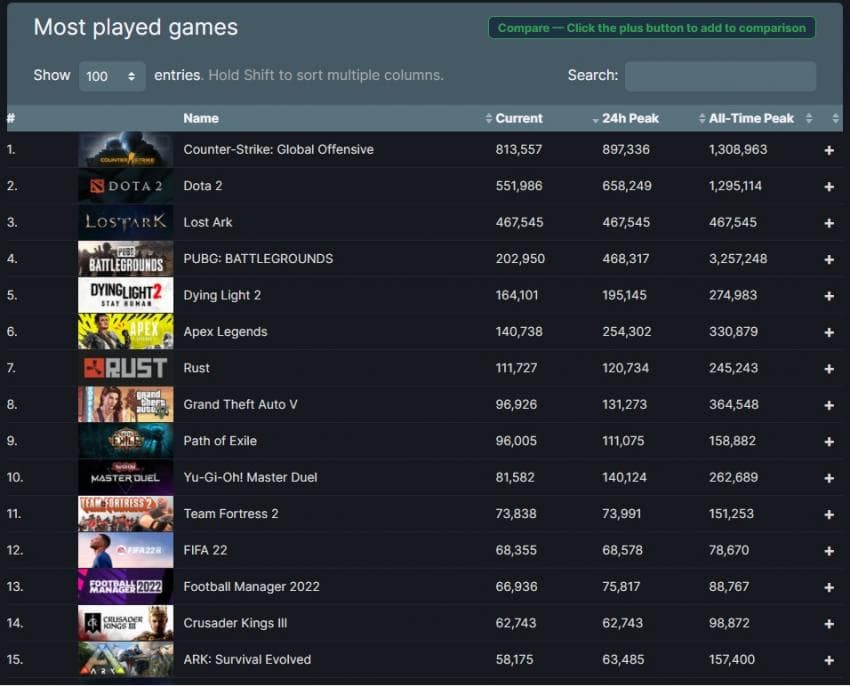Open the ARK: Survival Evolved link

point(247,659)
